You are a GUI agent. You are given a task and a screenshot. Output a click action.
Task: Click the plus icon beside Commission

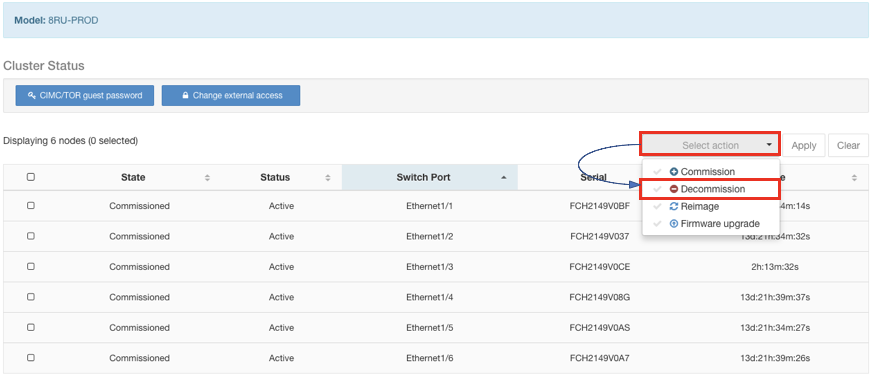[674, 172]
